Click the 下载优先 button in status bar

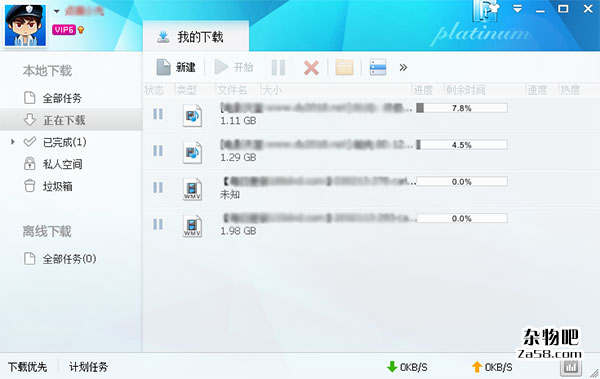pos(28,367)
